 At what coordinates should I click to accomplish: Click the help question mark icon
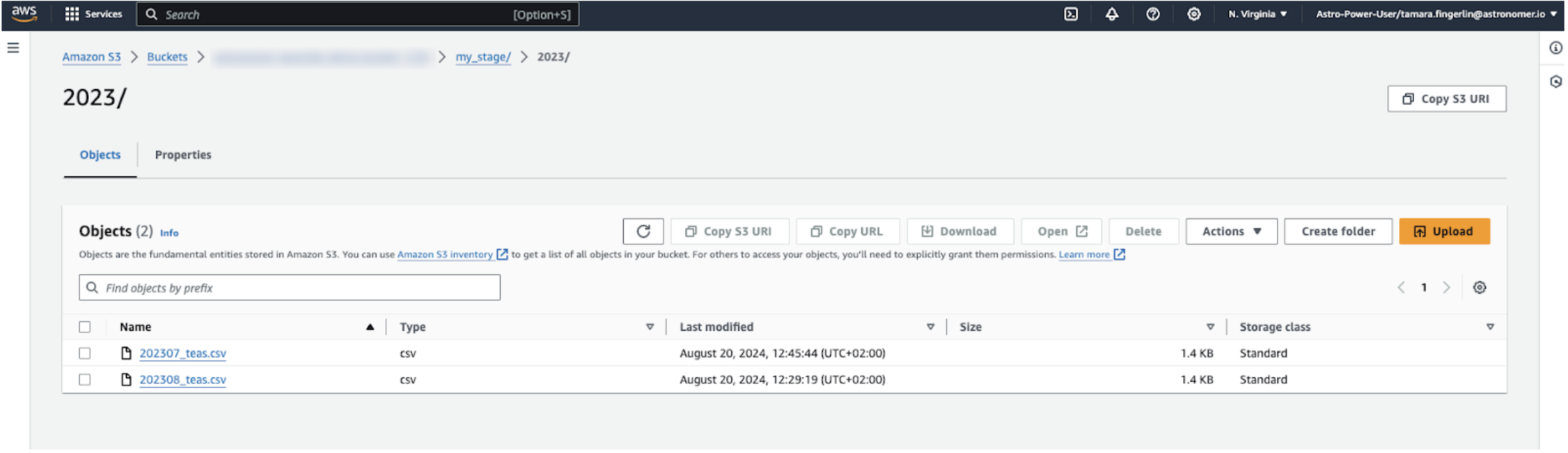tap(1153, 14)
